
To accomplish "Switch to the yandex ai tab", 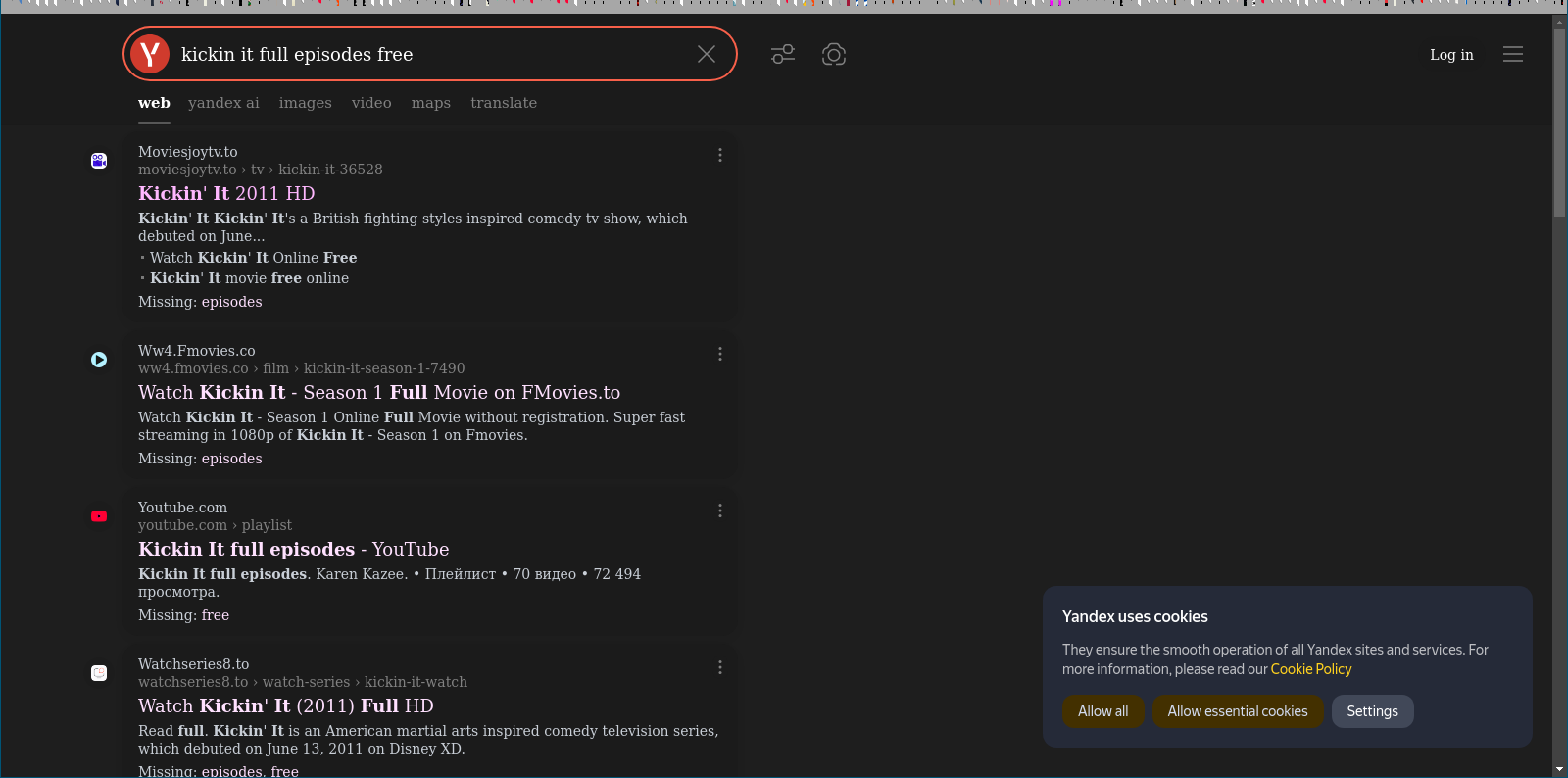I will (223, 103).
